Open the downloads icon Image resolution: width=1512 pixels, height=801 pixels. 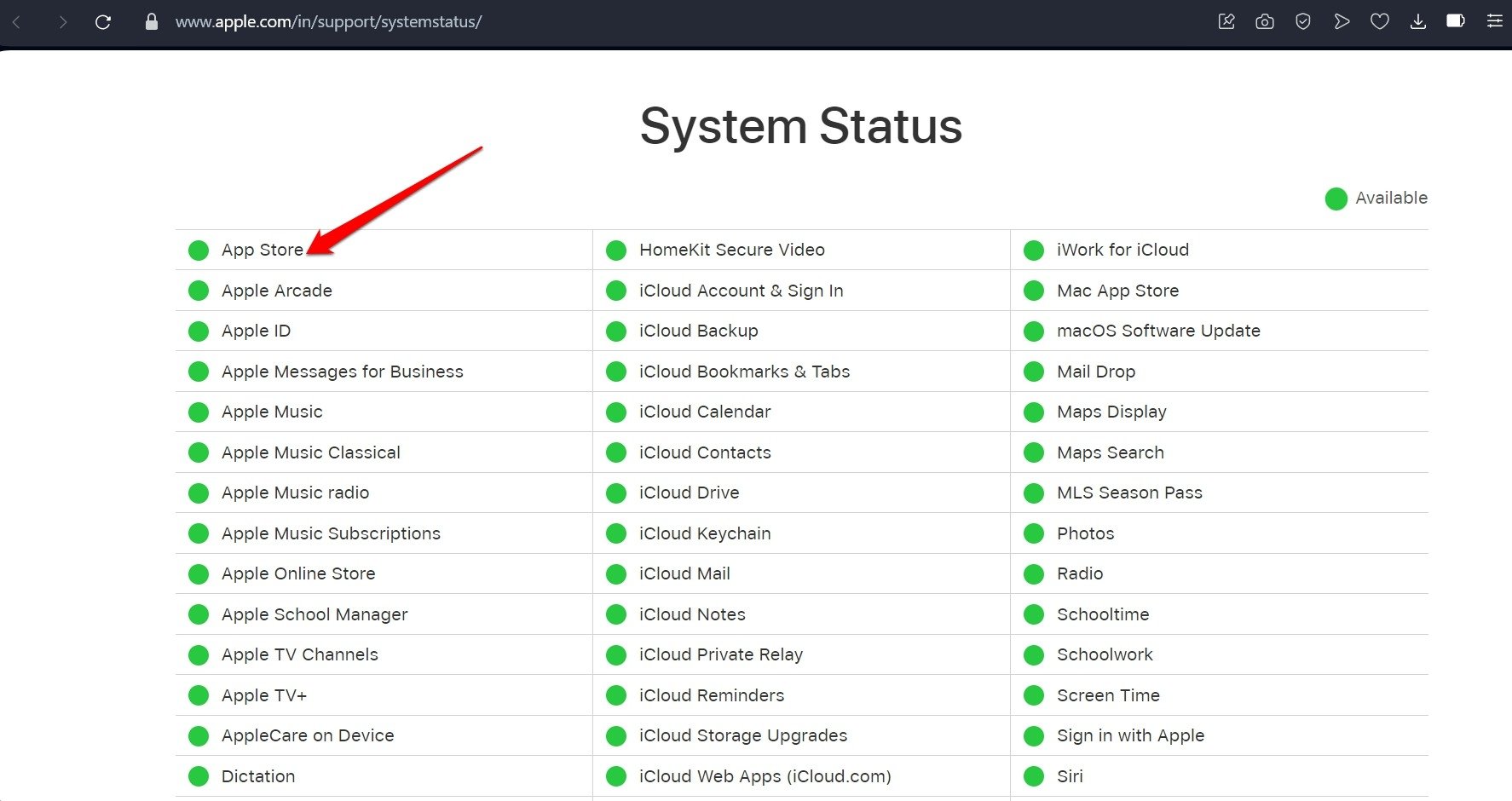1418,21
